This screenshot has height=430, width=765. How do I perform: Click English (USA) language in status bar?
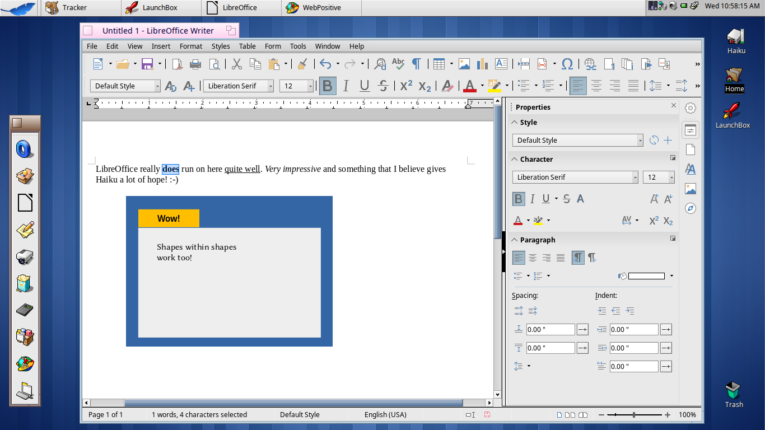[385, 414]
